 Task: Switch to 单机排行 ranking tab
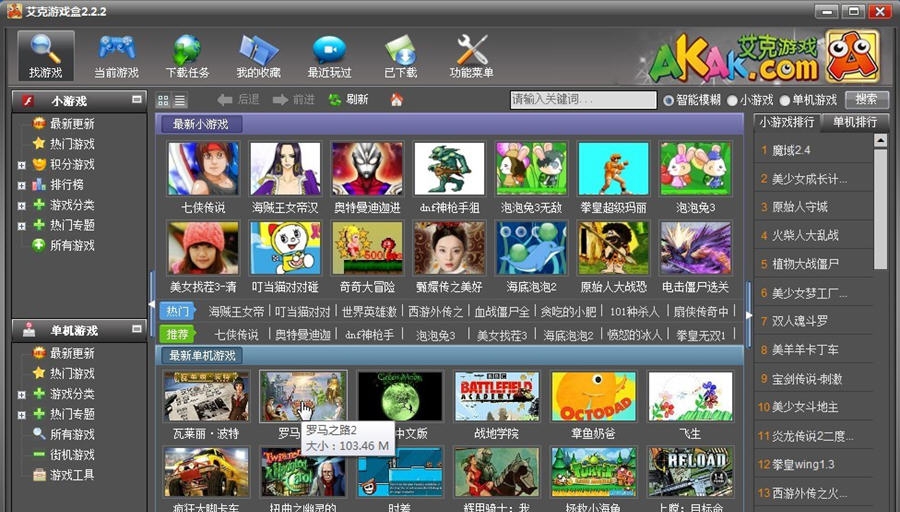pos(855,122)
